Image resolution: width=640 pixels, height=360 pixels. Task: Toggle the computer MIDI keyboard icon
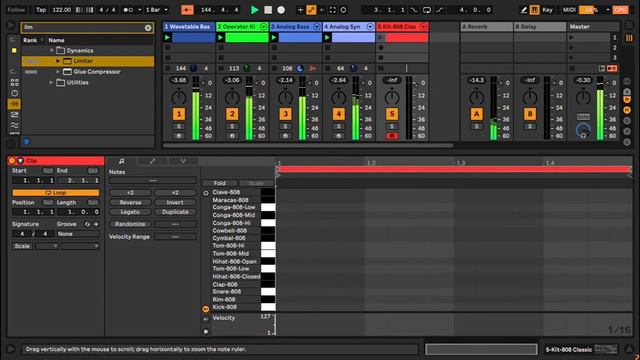pyautogui.click(x=534, y=10)
